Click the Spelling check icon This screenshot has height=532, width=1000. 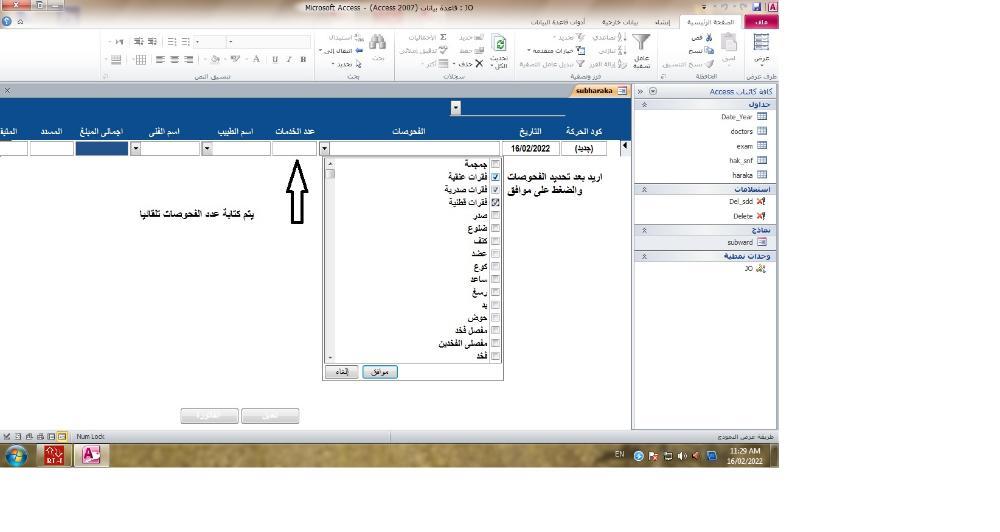click(443, 50)
